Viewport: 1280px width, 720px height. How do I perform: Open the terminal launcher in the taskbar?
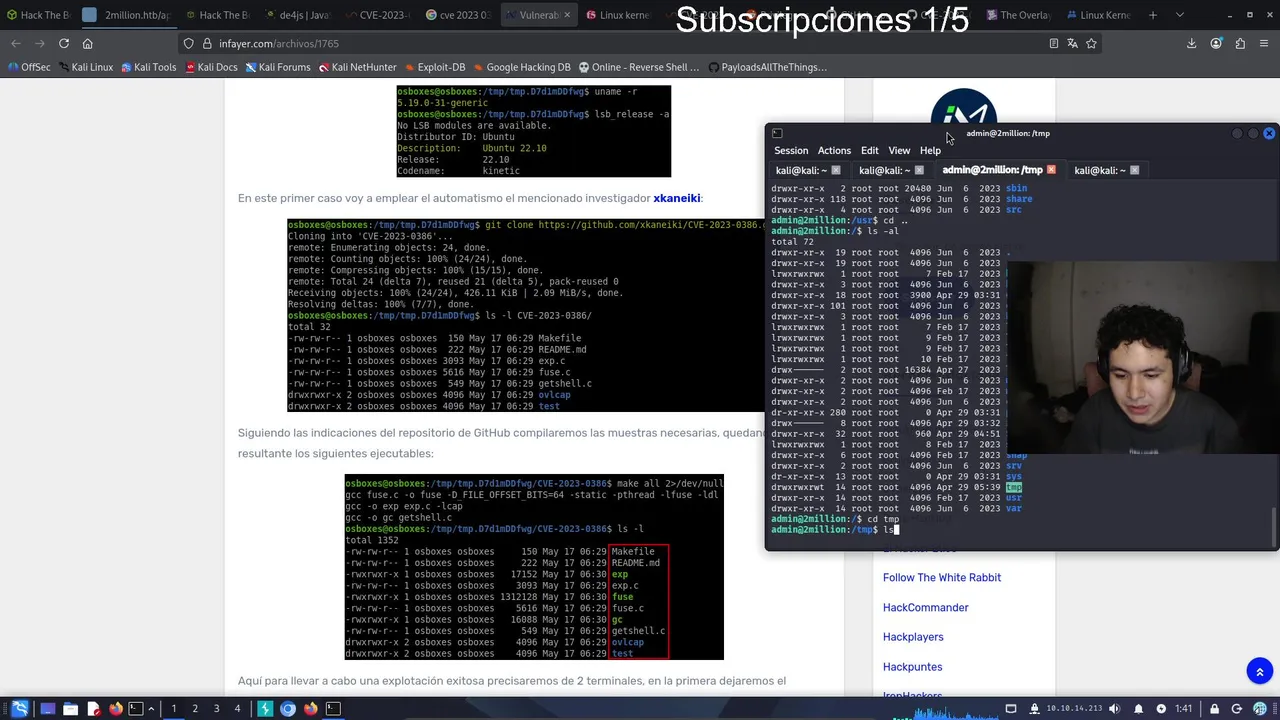click(136, 709)
